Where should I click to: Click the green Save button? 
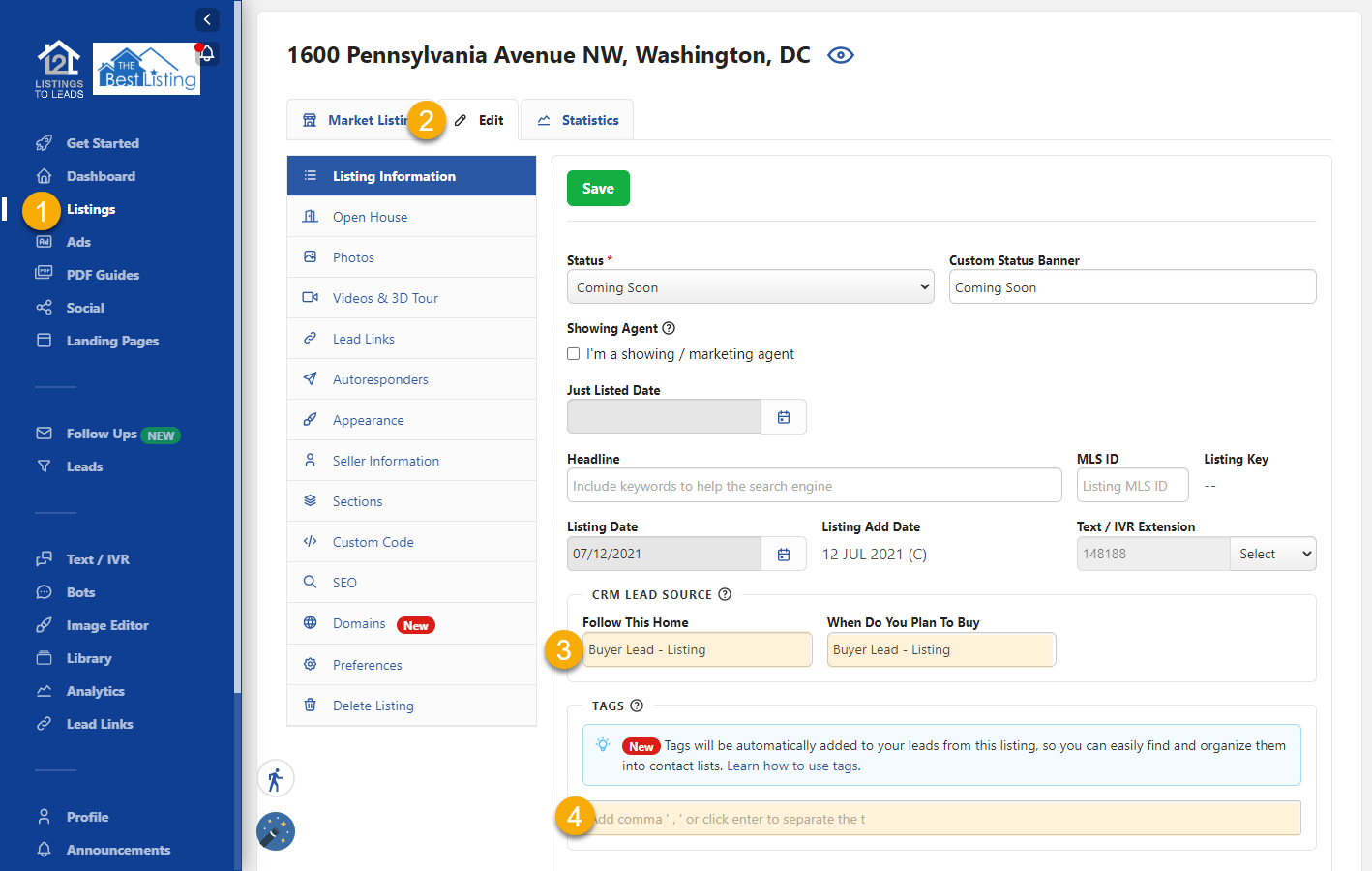597,188
